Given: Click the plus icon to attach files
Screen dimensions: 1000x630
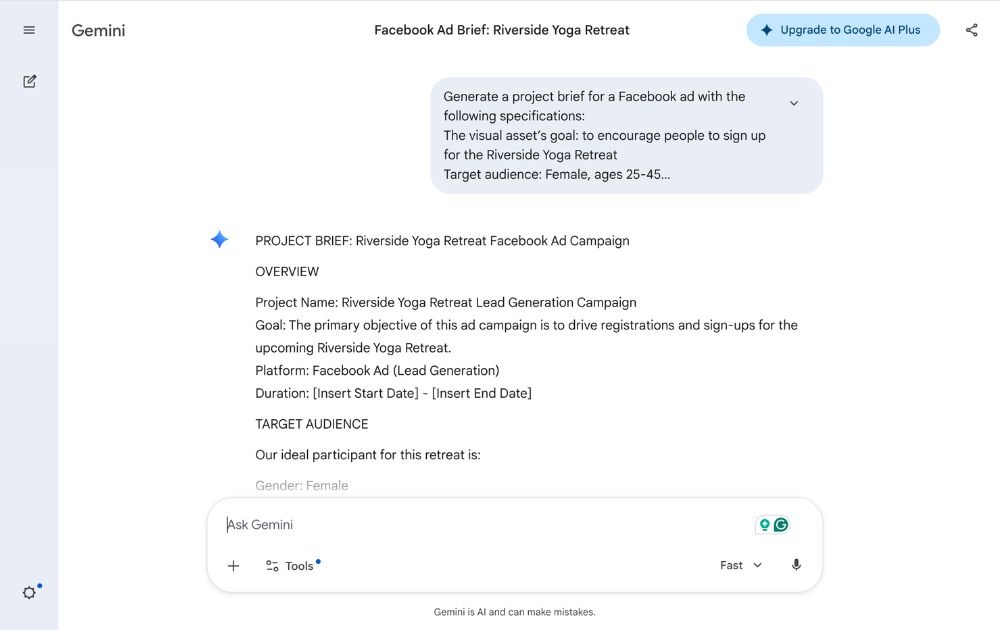Looking at the screenshot, I should coord(233,565).
